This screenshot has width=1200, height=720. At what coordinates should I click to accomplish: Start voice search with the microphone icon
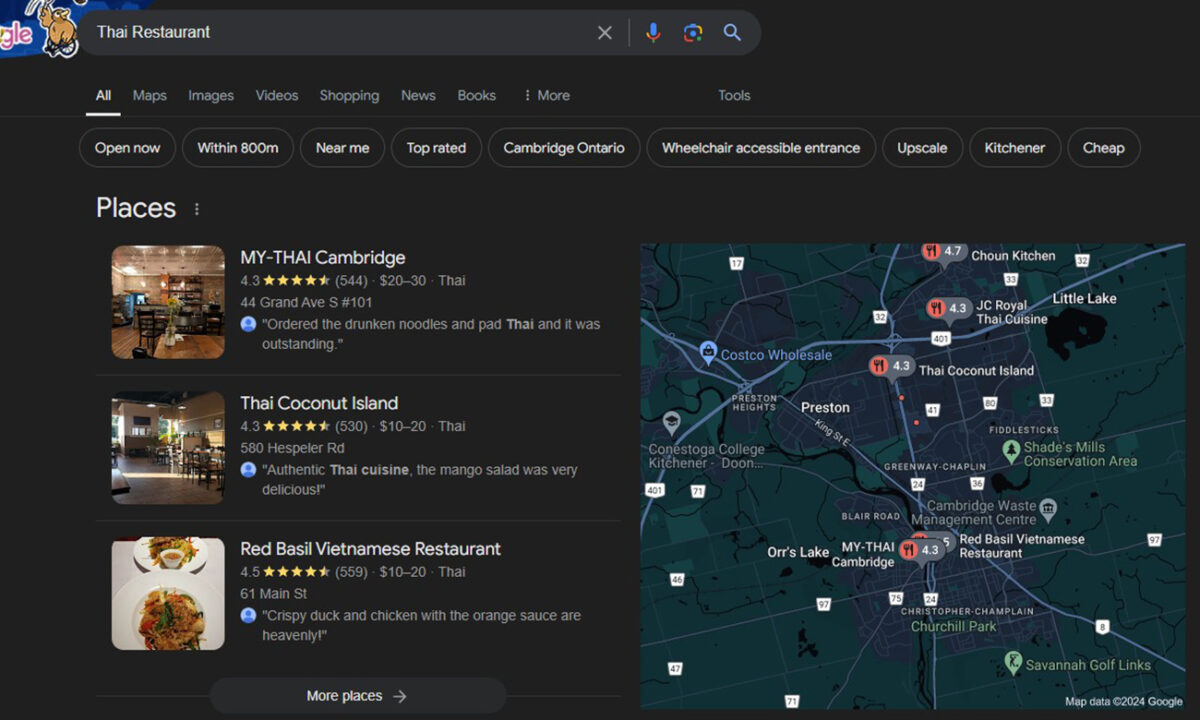tap(653, 33)
